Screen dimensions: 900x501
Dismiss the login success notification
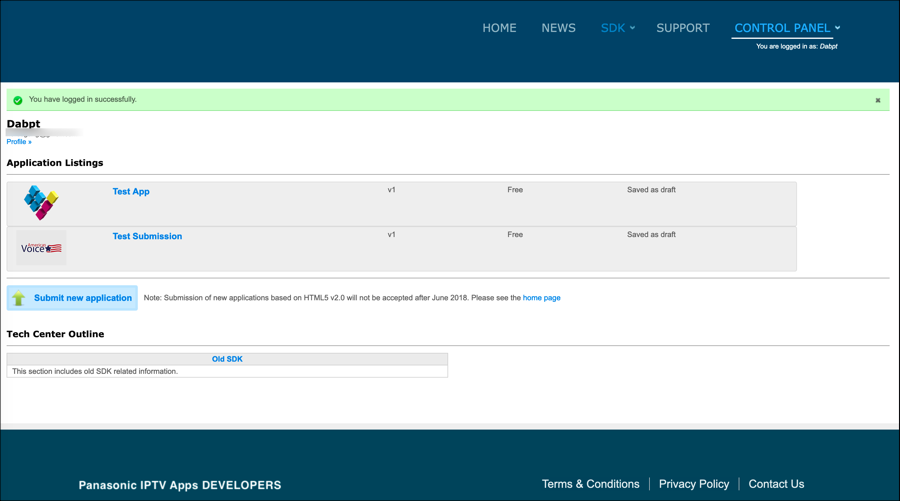[x=878, y=100]
